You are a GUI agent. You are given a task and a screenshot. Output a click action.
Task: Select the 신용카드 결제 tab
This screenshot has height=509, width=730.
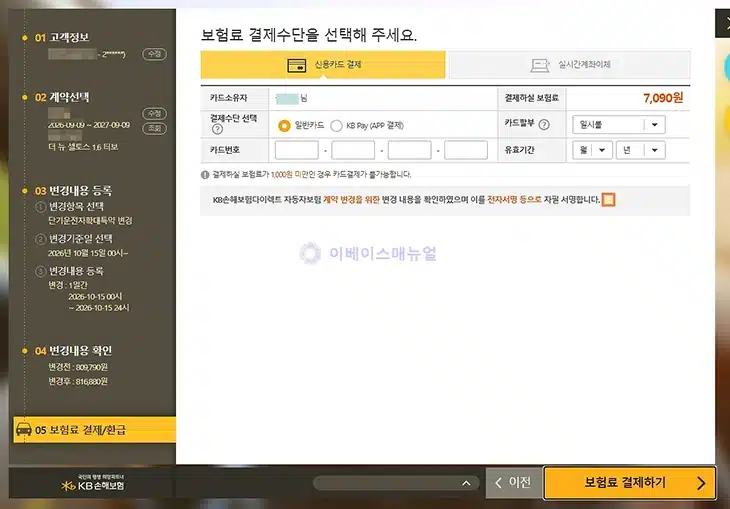tap(323, 65)
